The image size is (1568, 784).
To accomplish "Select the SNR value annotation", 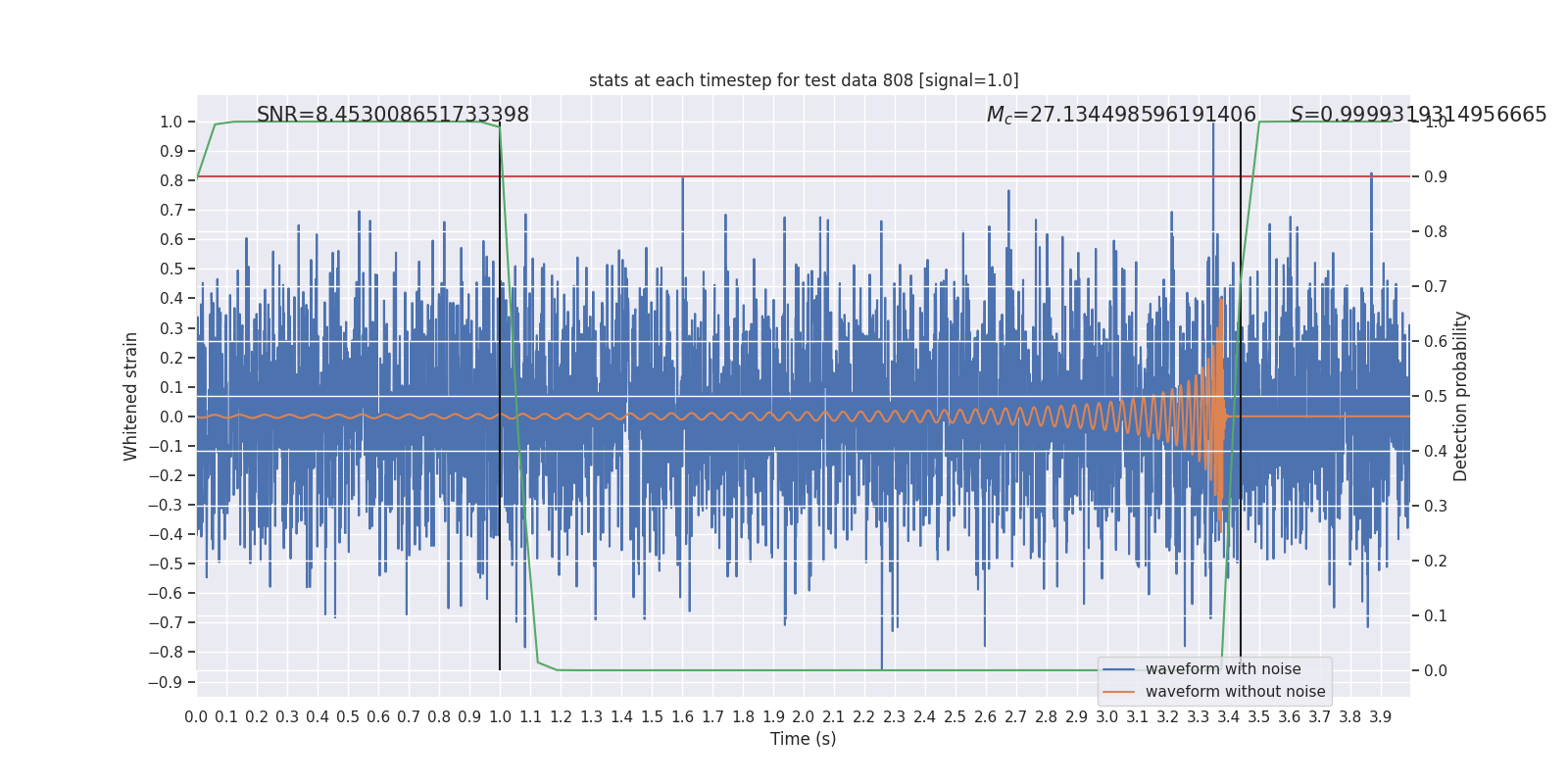I will tap(392, 115).
